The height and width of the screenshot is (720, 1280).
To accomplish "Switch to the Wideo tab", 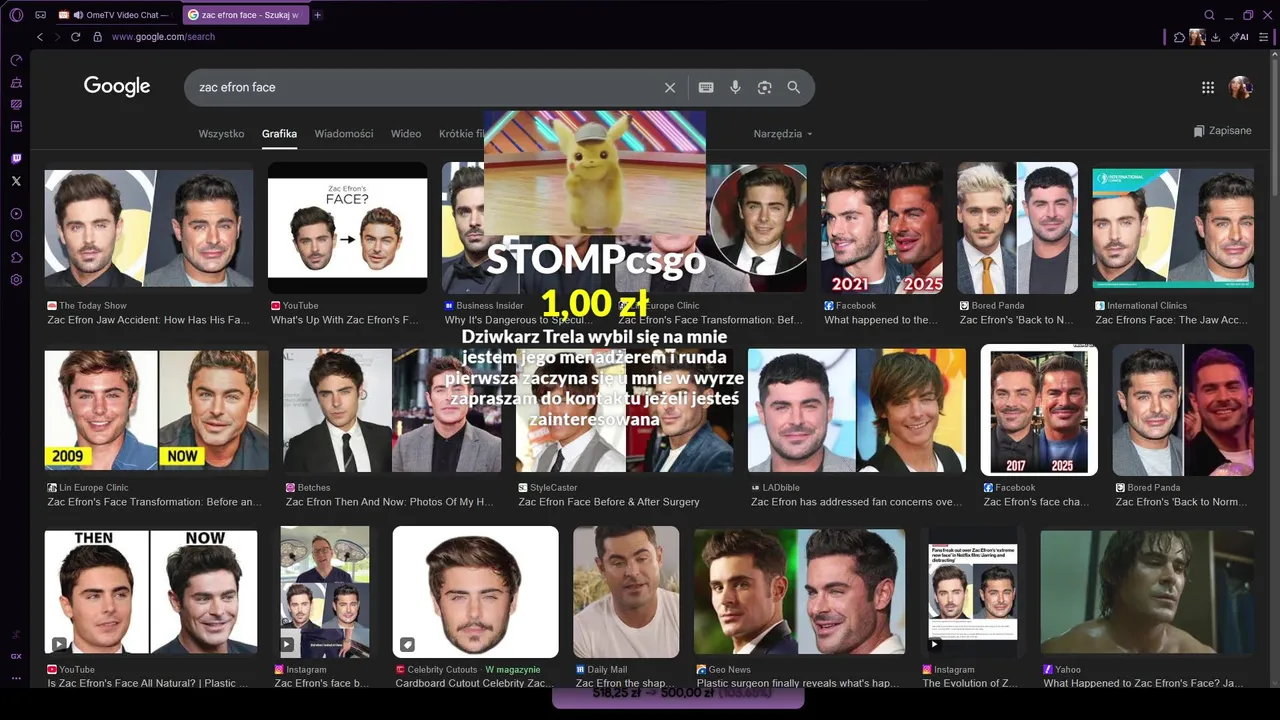I will [406, 134].
